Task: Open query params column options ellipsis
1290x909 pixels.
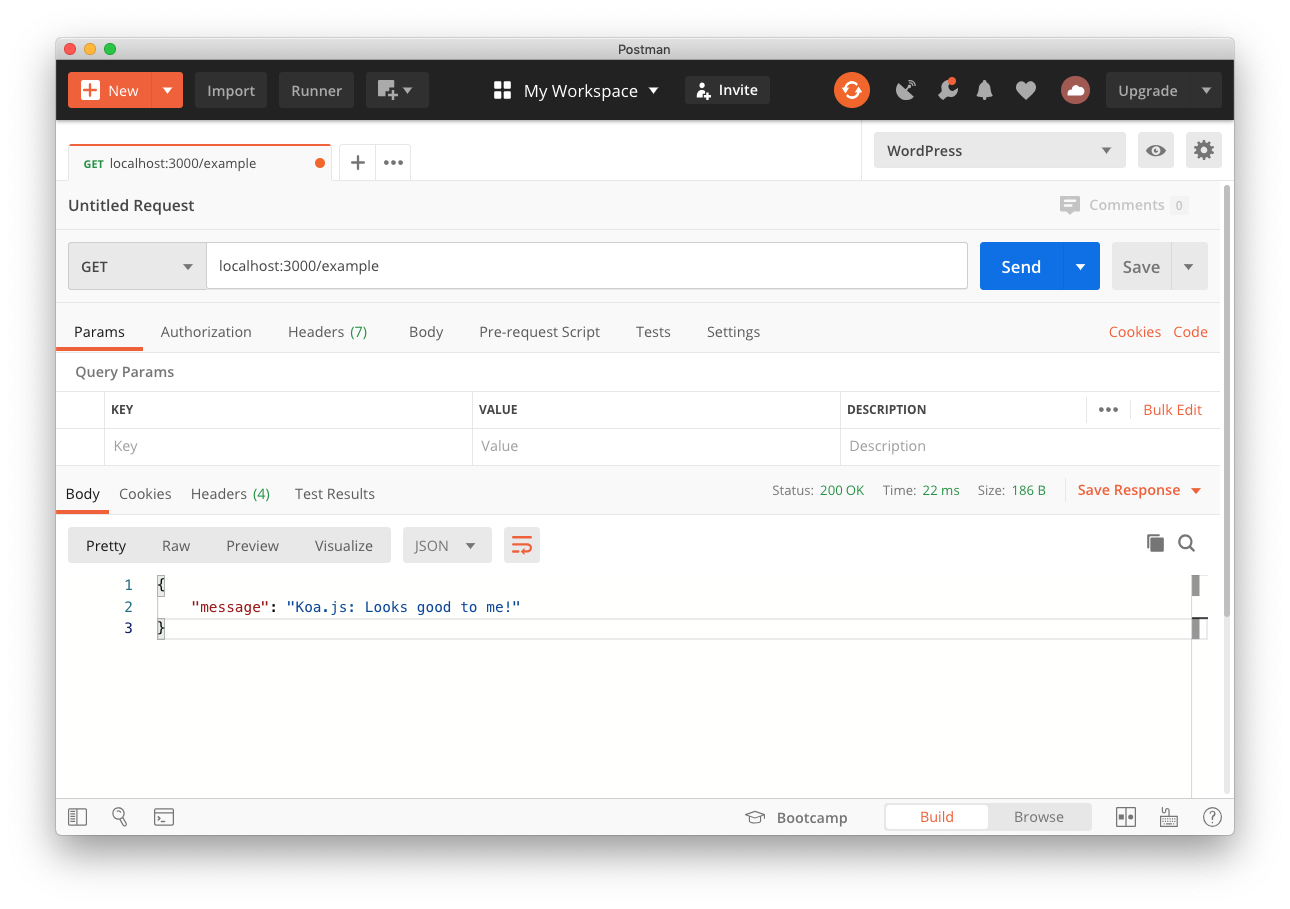Action: (1108, 409)
